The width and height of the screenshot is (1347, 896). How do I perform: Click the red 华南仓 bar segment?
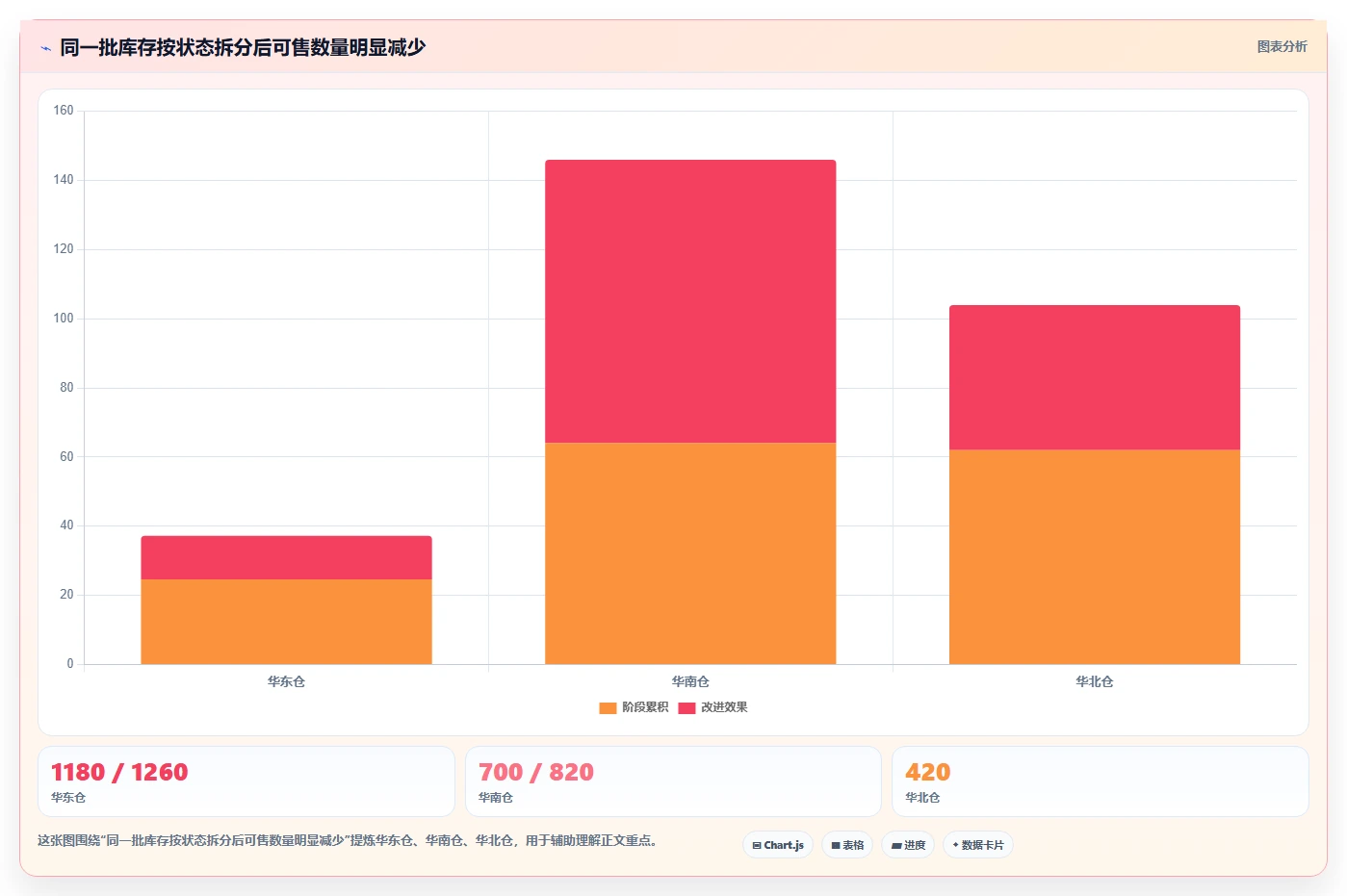click(690, 301)
